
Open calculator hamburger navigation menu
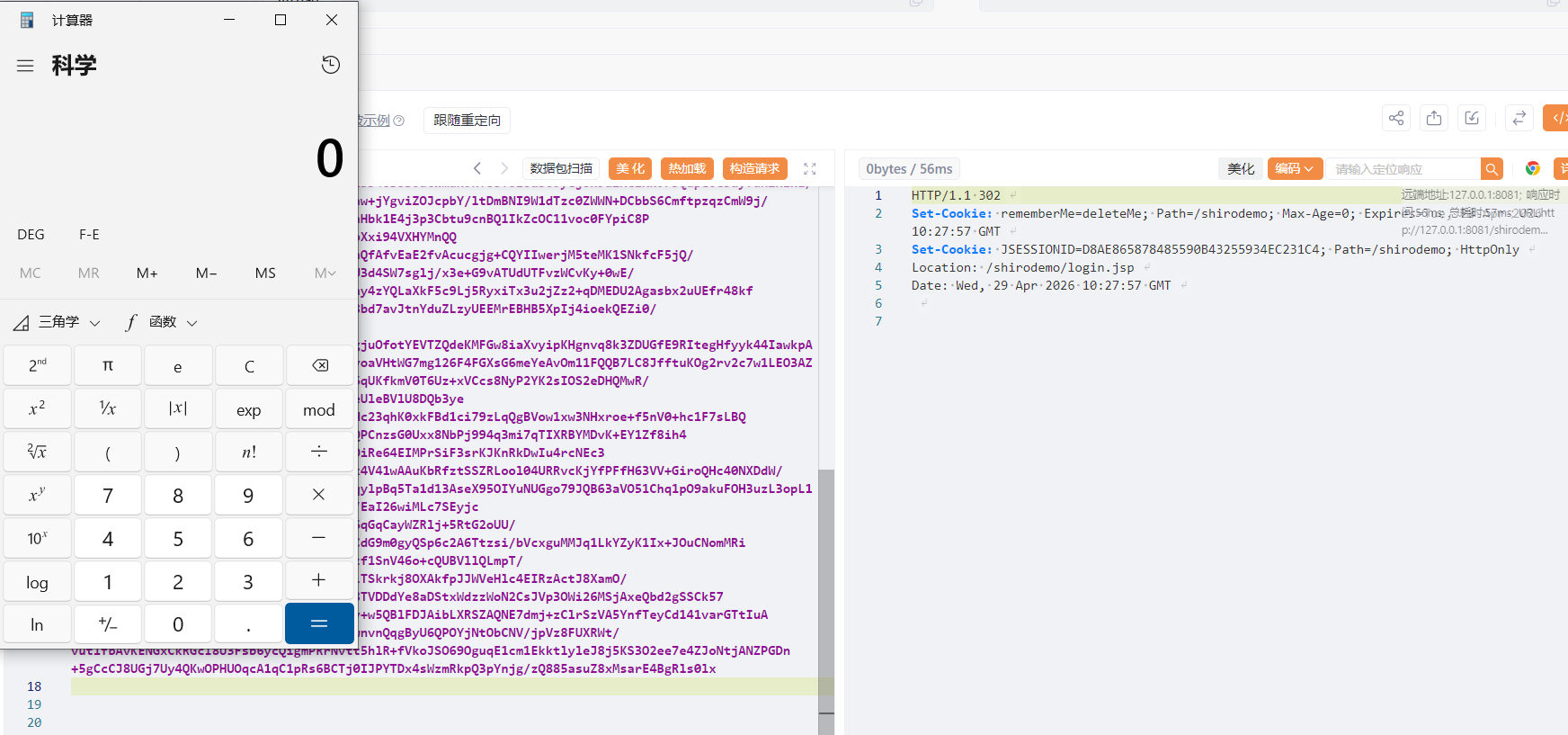pyautogui.click(x=25, y=66)
